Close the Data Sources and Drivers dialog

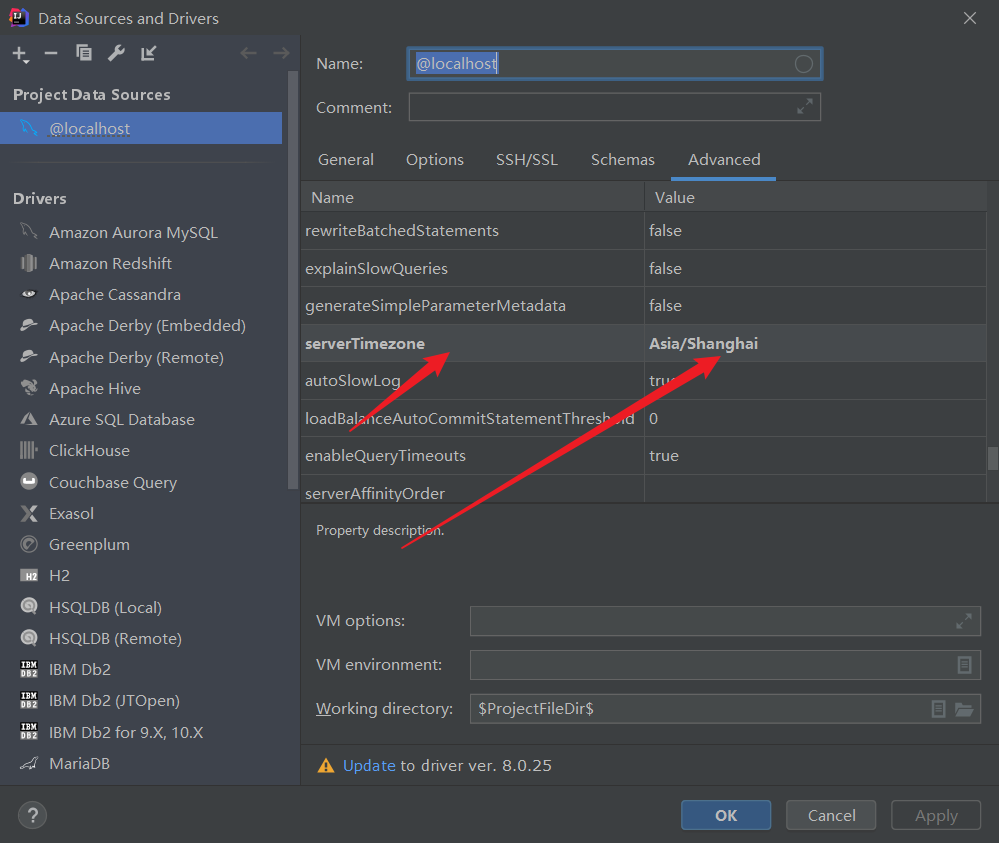970,18
